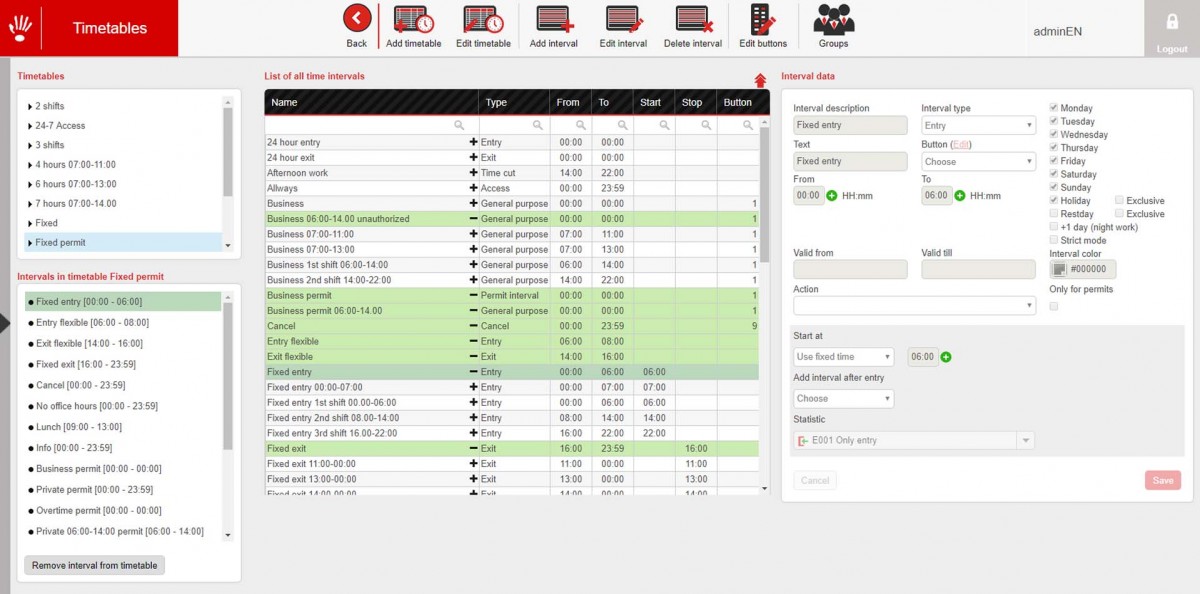The image size is (1200, 594).
Task: Toggle the Wednesday checkbox
Action: [1054, 134]
